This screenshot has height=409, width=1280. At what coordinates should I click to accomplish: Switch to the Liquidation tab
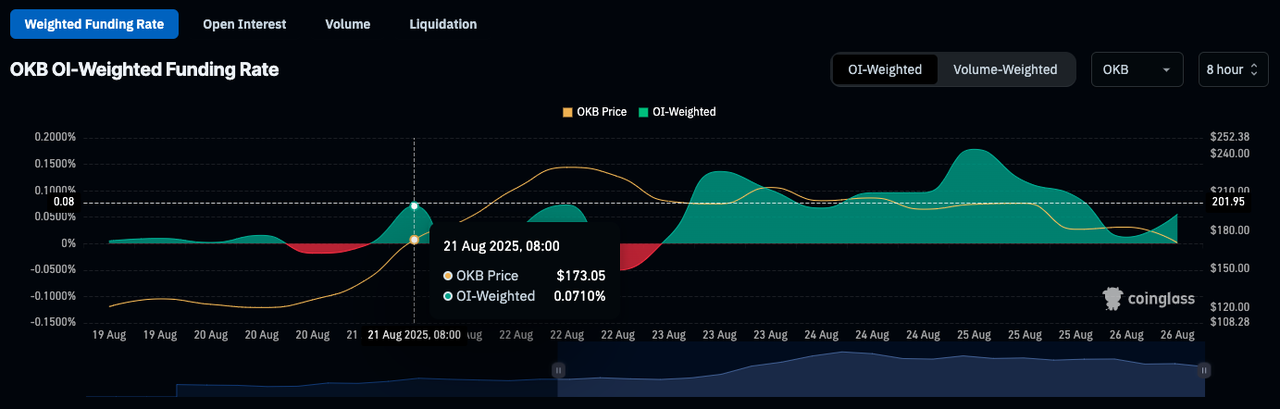(443, 24)
